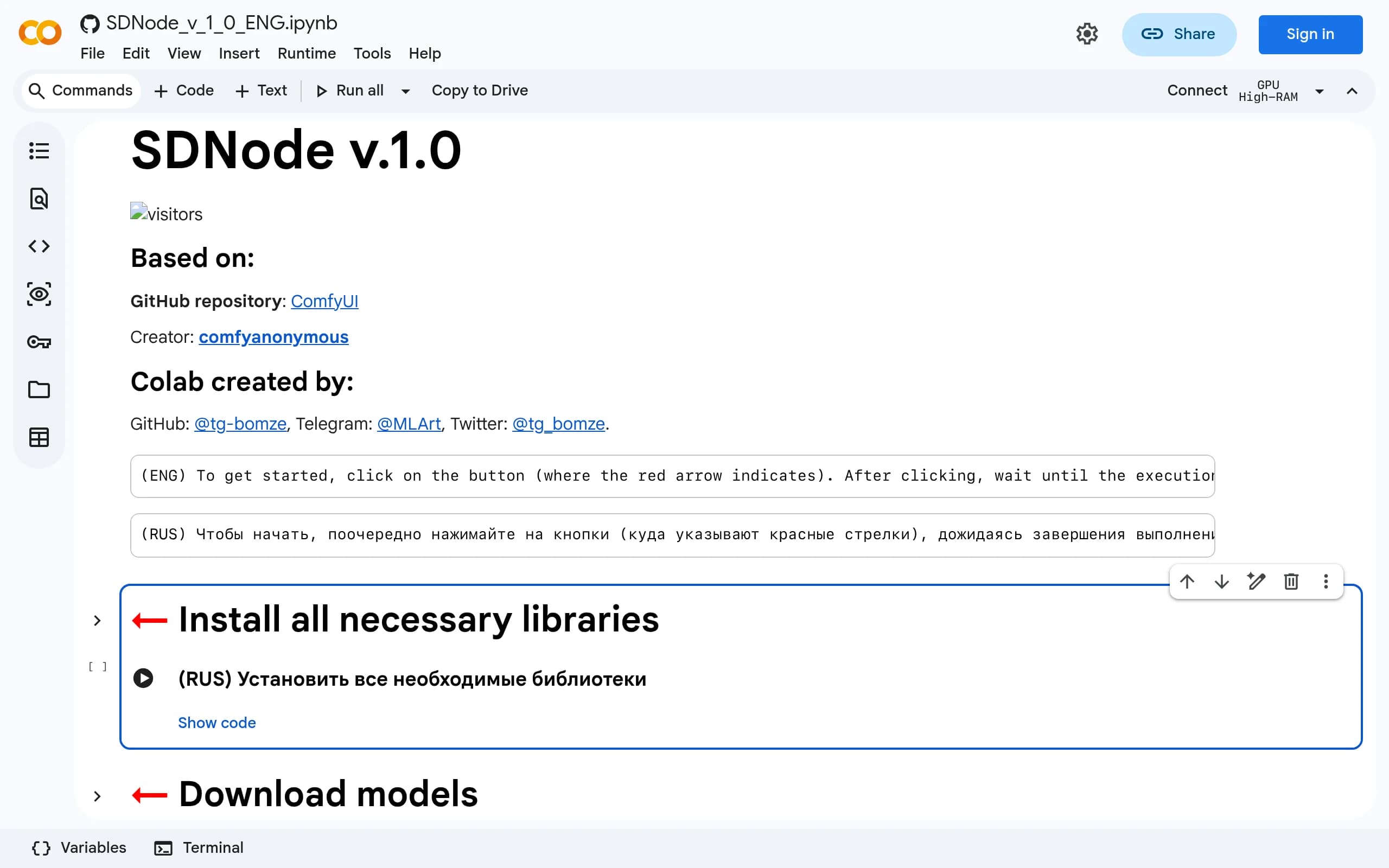Move cell down with the down arrow icon
1389x868 pixels.
[1222, 582]
